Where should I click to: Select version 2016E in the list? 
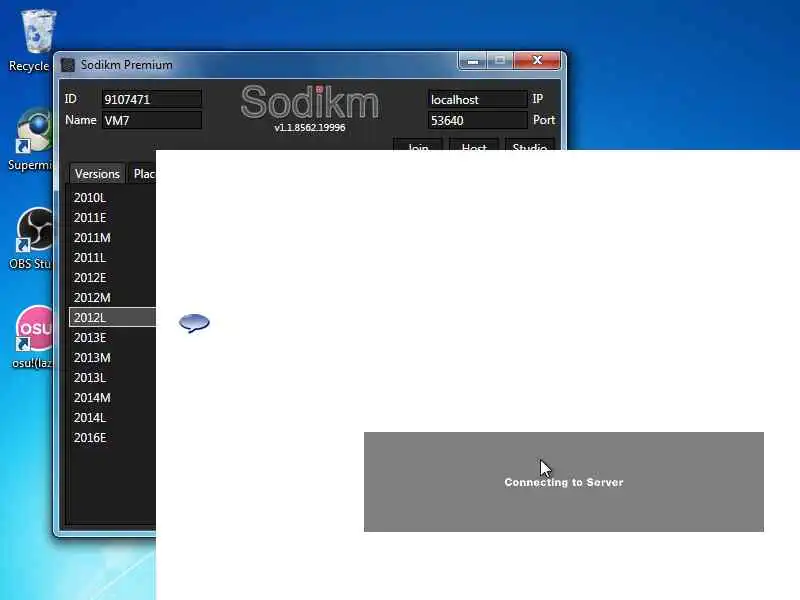[112, 438]
